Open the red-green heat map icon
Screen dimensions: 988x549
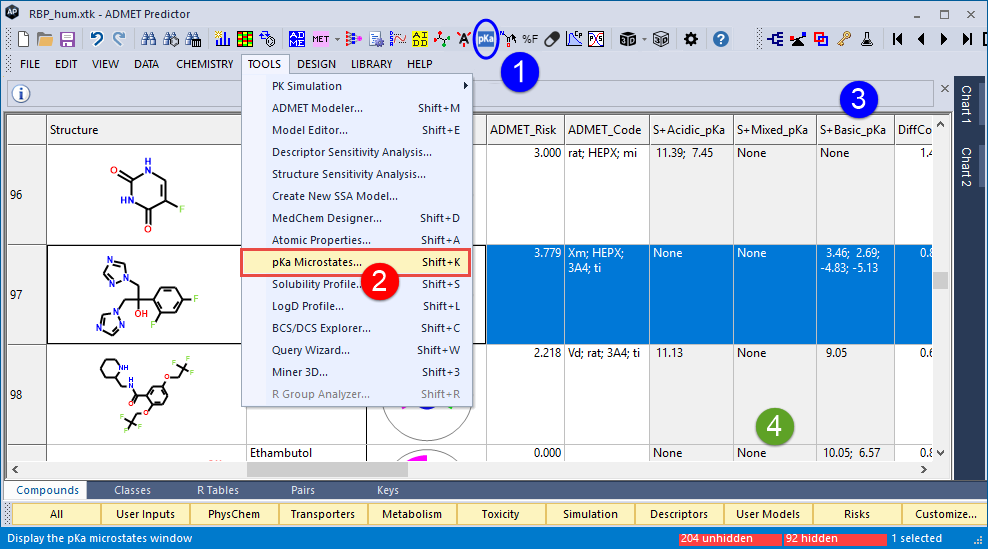[x=245, y=39]
